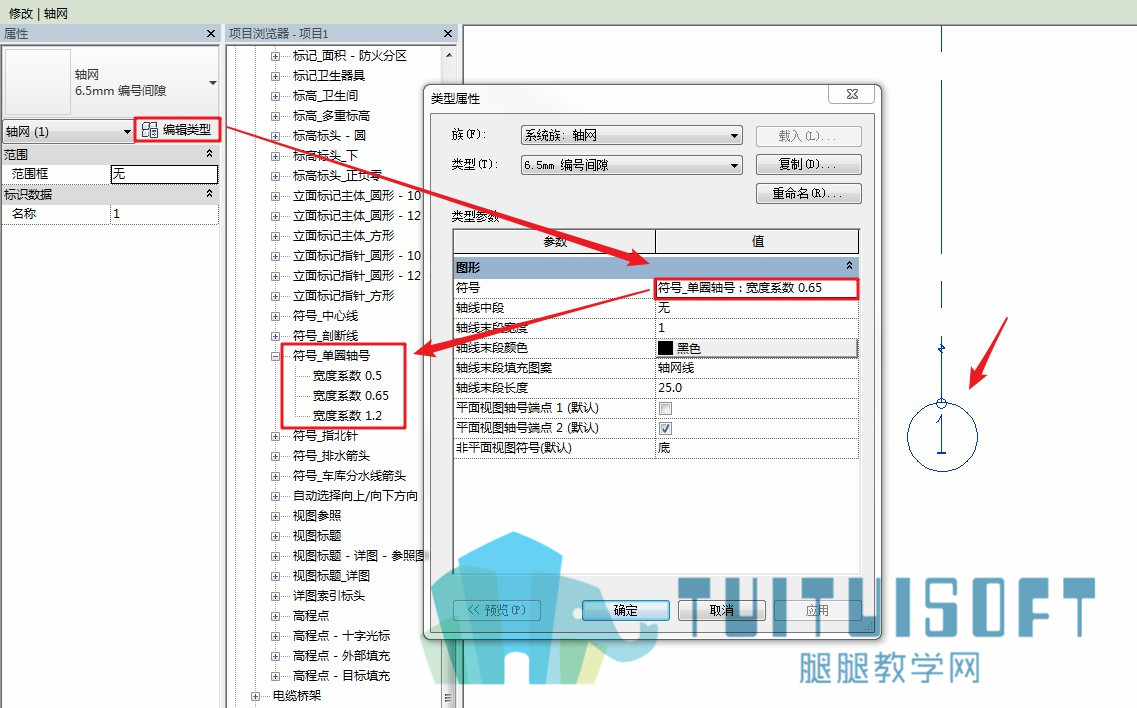Expand the 标记卫生器具 tree node
The width and height of the screenshot is (1137, 708).
(276, 76)
